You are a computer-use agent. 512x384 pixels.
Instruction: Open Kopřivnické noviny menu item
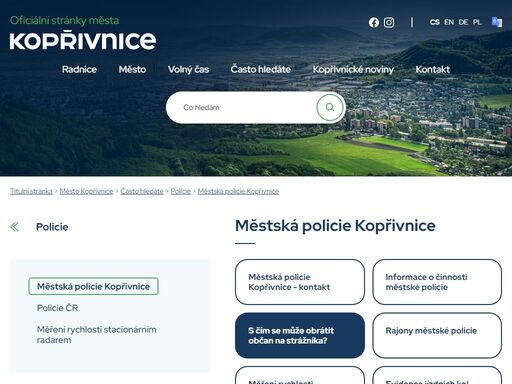point(353,69)
